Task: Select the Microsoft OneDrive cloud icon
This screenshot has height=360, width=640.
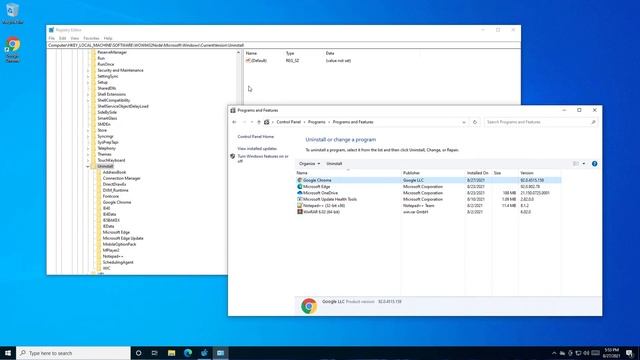Action: [300, 193]
